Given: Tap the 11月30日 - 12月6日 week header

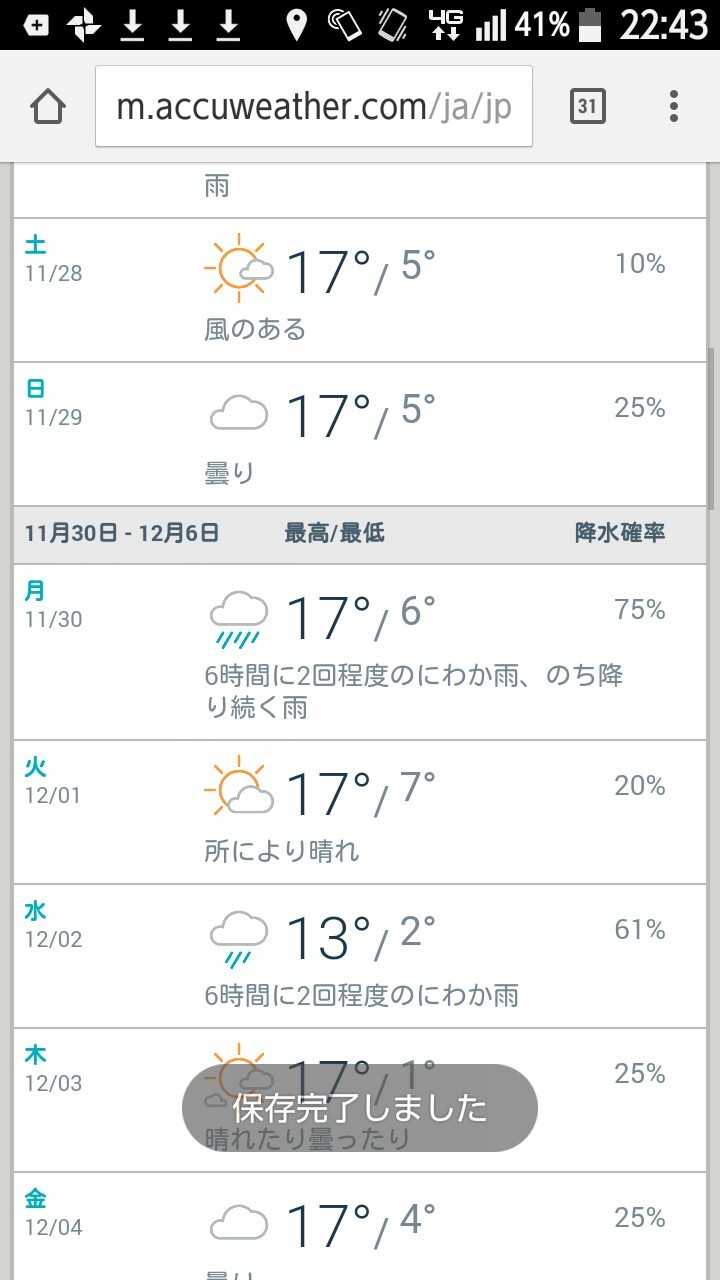Looking at the screenshot, I should [122, 533].
